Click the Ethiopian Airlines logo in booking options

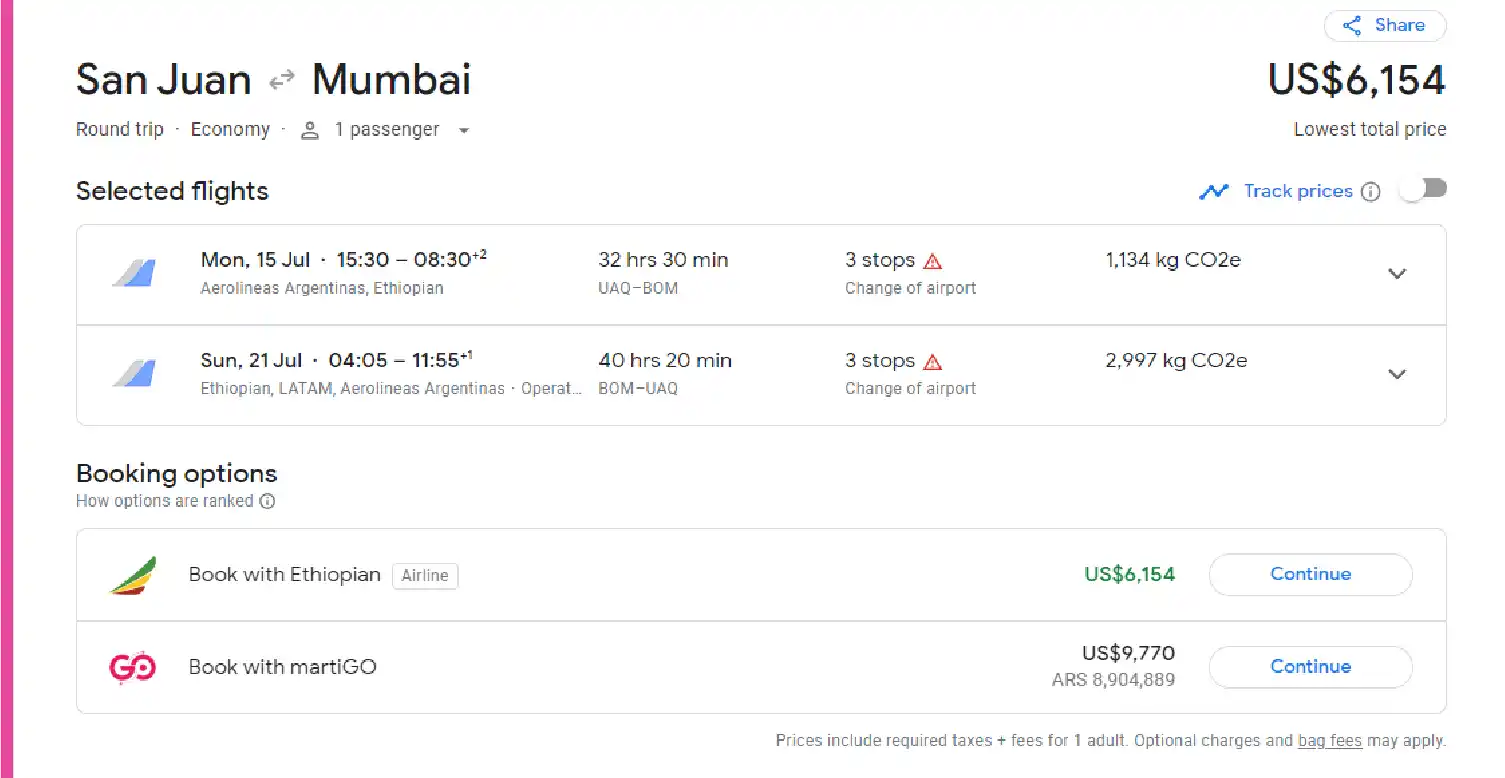point(132,574)
